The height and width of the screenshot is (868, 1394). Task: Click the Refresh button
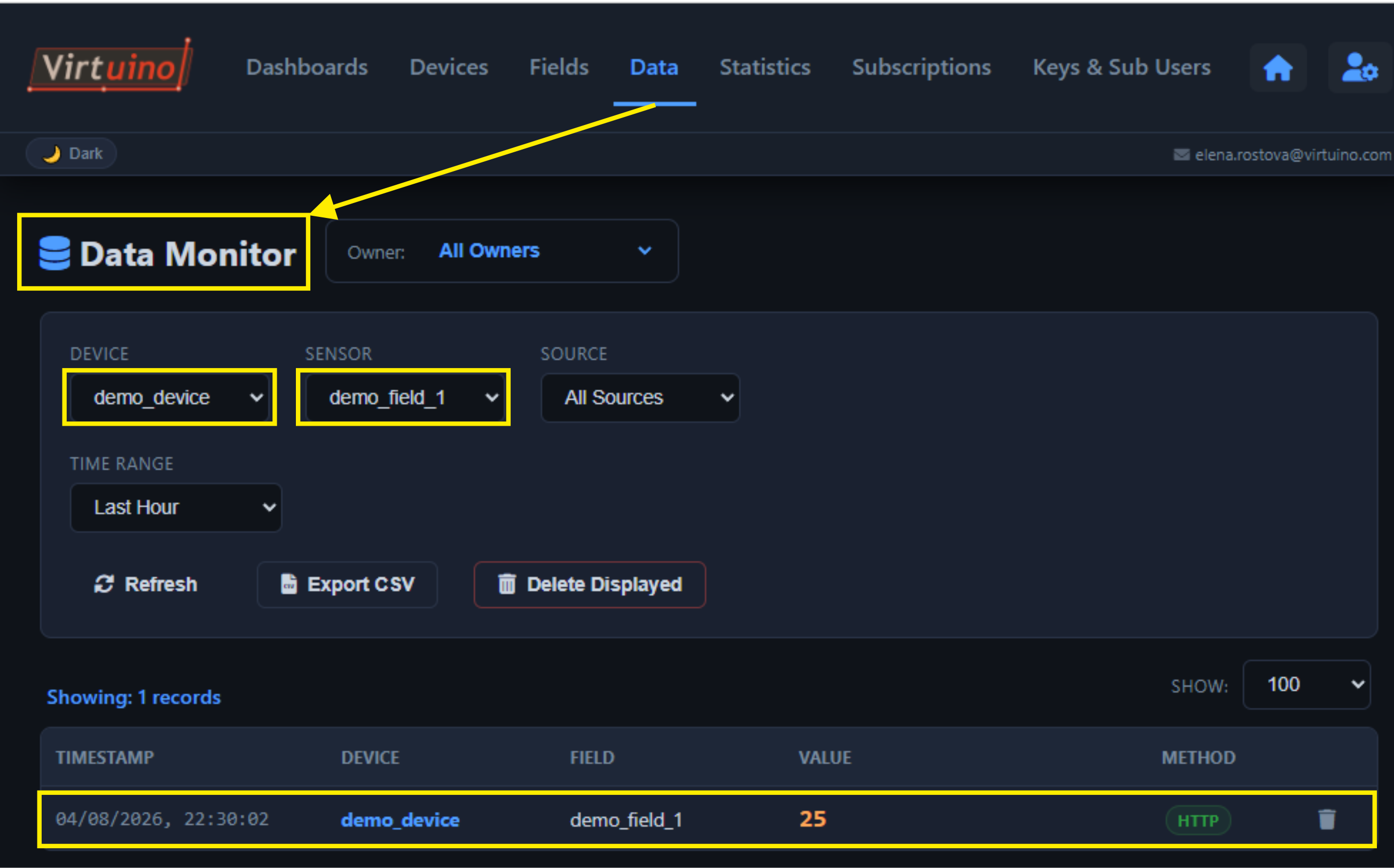[x=146, y=584]
